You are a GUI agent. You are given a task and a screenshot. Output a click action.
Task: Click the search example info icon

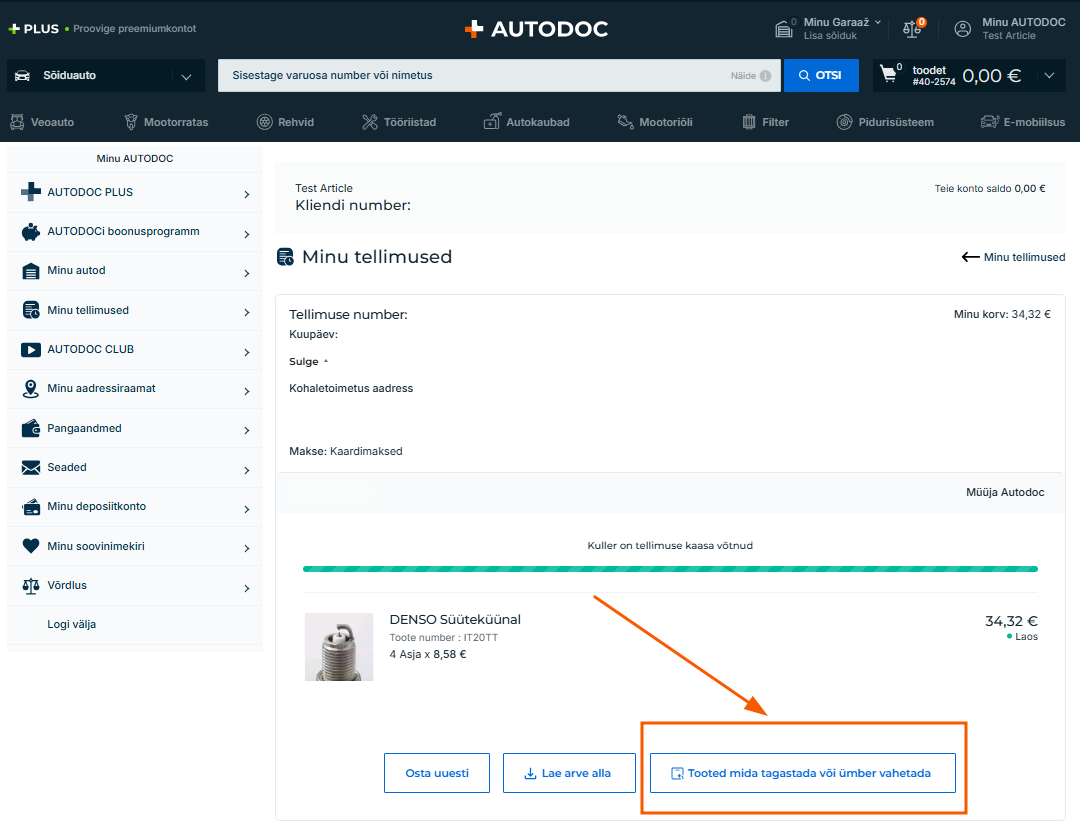click(765, 76)
